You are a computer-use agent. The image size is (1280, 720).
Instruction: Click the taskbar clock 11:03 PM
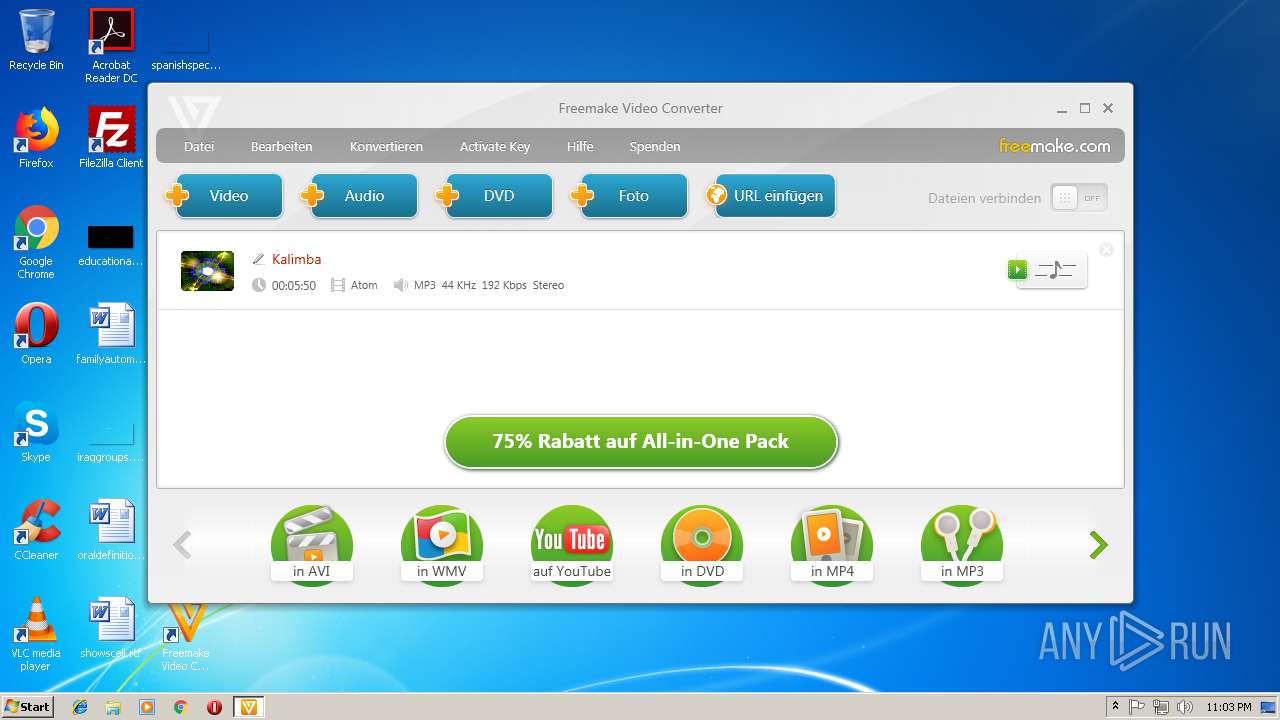[x=1229, y=707]
